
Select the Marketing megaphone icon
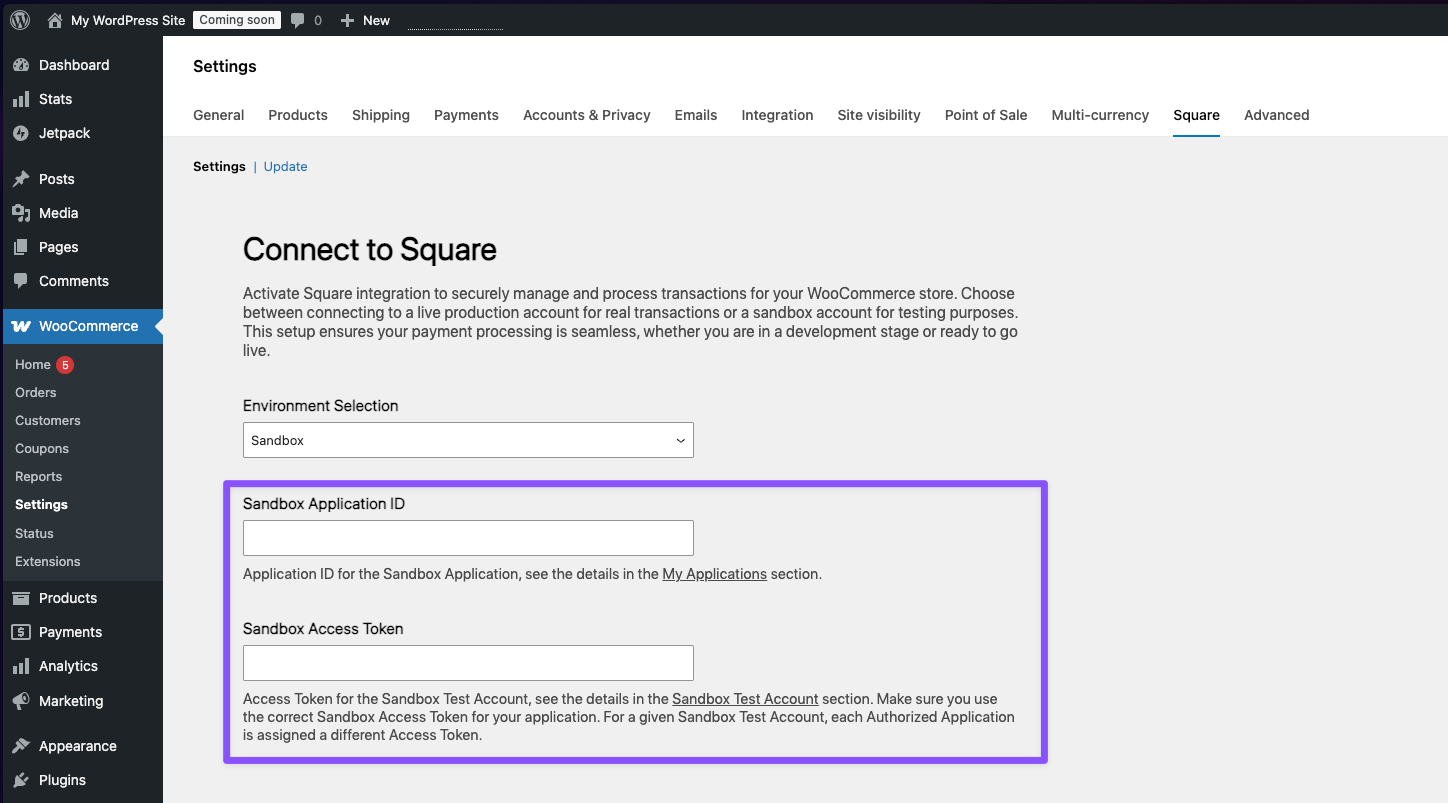21,701
